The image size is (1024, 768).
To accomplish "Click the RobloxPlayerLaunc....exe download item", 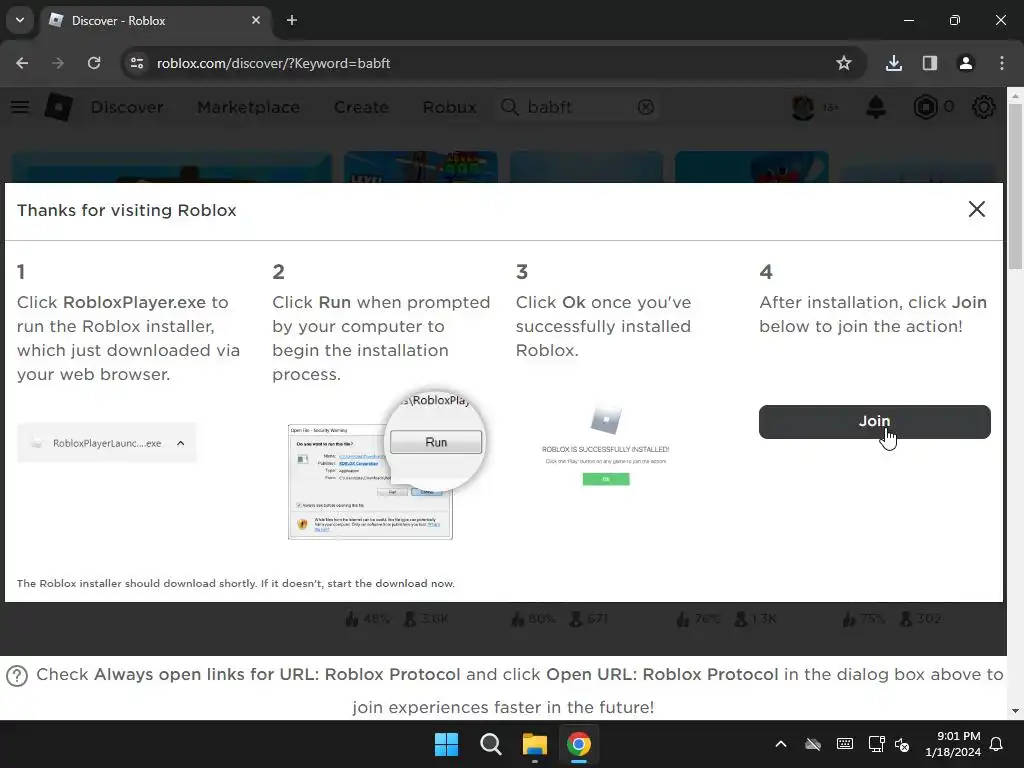I will point(106,443).
